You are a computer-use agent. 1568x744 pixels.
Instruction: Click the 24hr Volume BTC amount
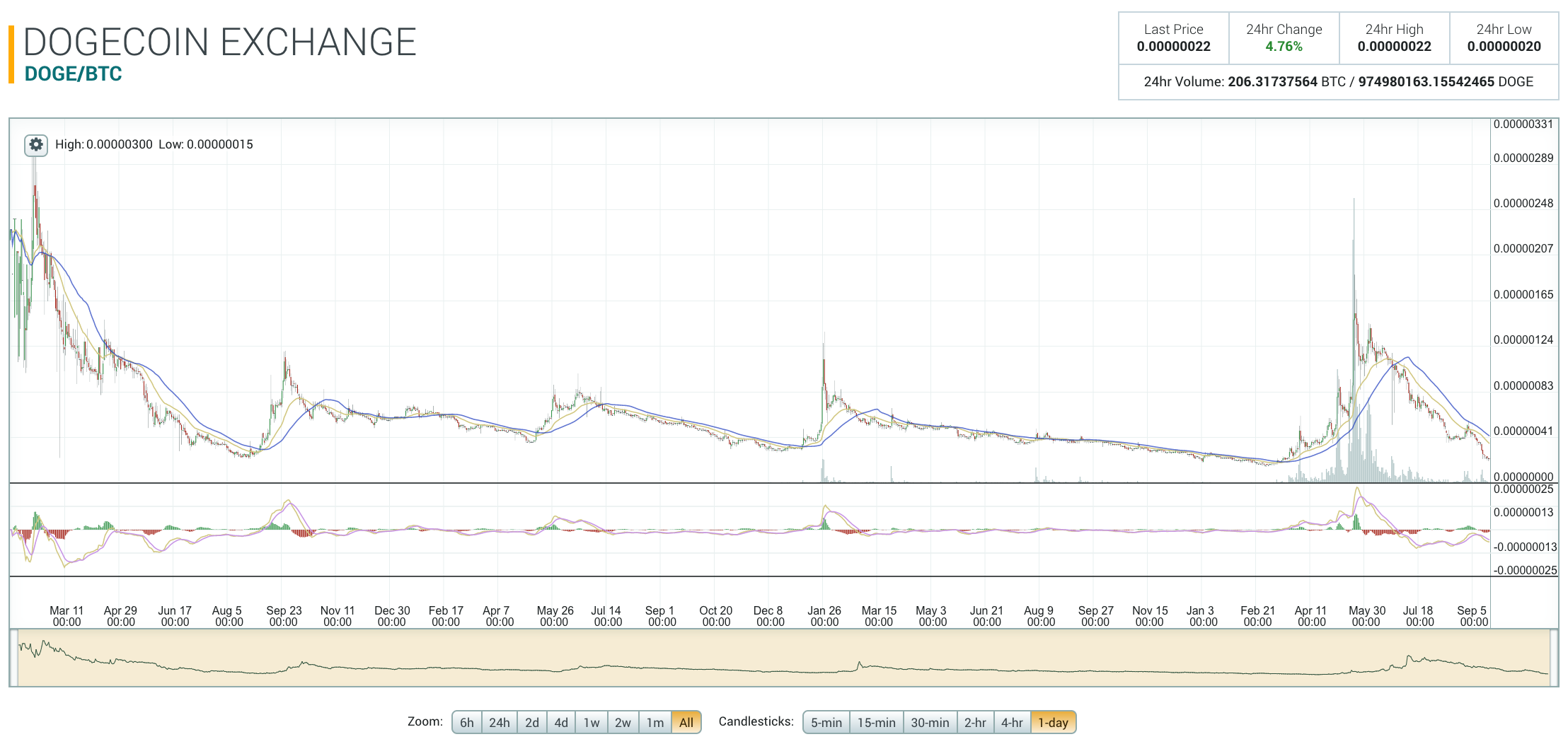pyautogui.click(x=1272, y=82)
